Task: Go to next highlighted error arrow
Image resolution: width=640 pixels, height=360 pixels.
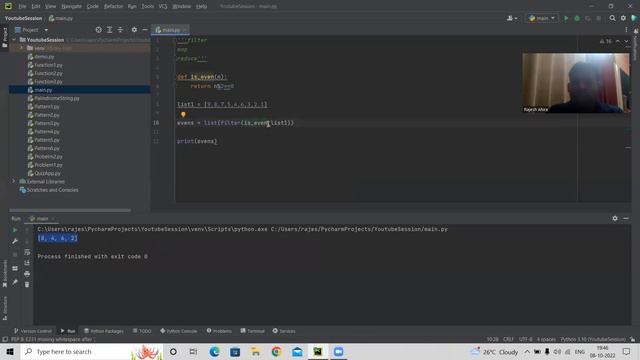Action: pos(626,41)
